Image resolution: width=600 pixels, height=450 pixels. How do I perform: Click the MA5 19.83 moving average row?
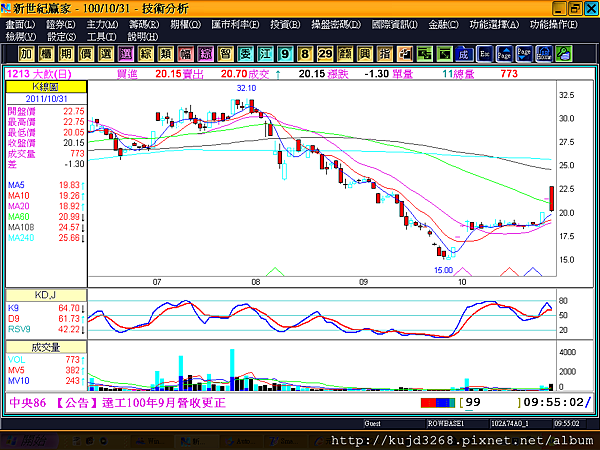(x=46, y=185)
